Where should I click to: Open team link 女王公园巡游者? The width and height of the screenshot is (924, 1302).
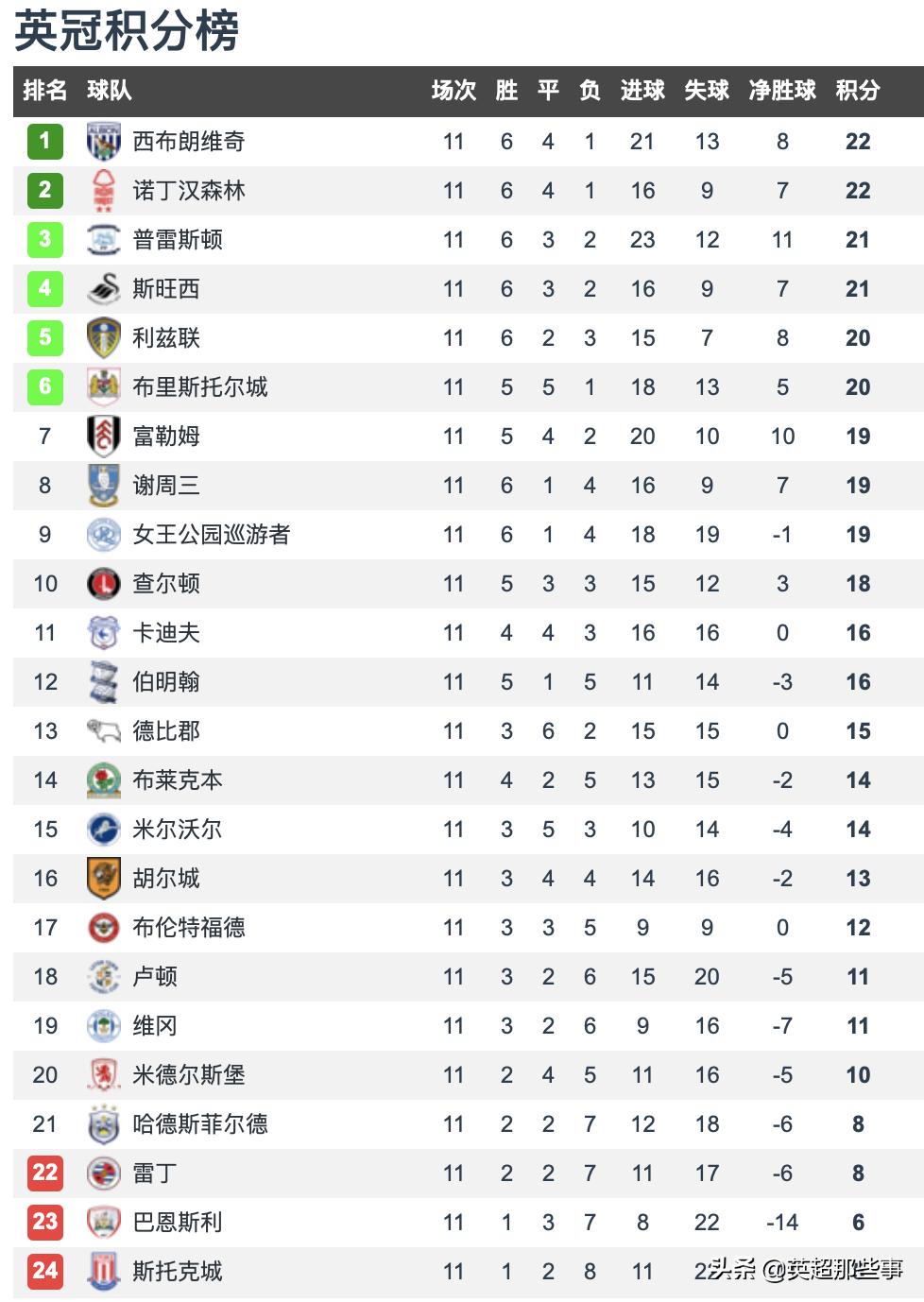(211, 535)
